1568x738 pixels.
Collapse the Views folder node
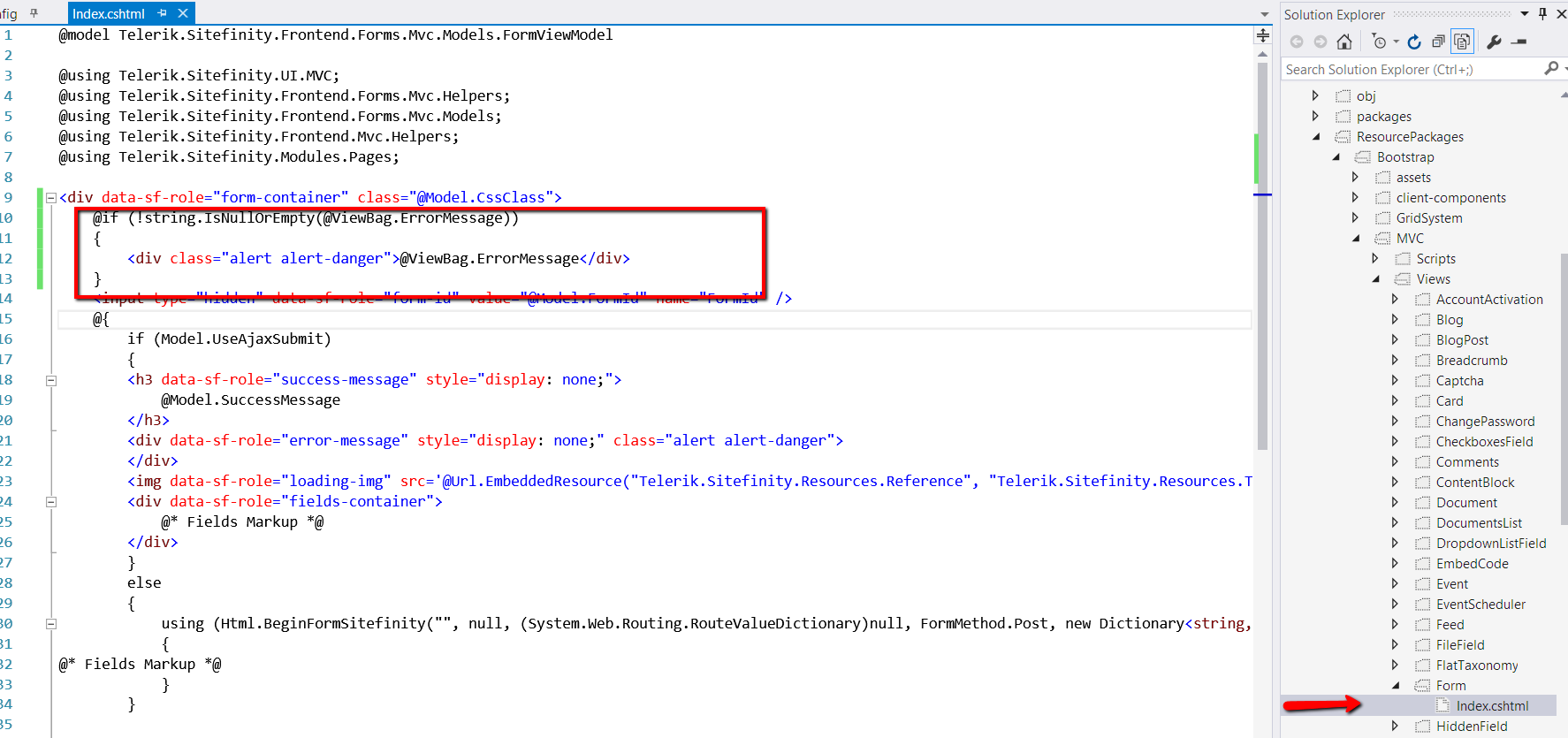(1376, 278)
